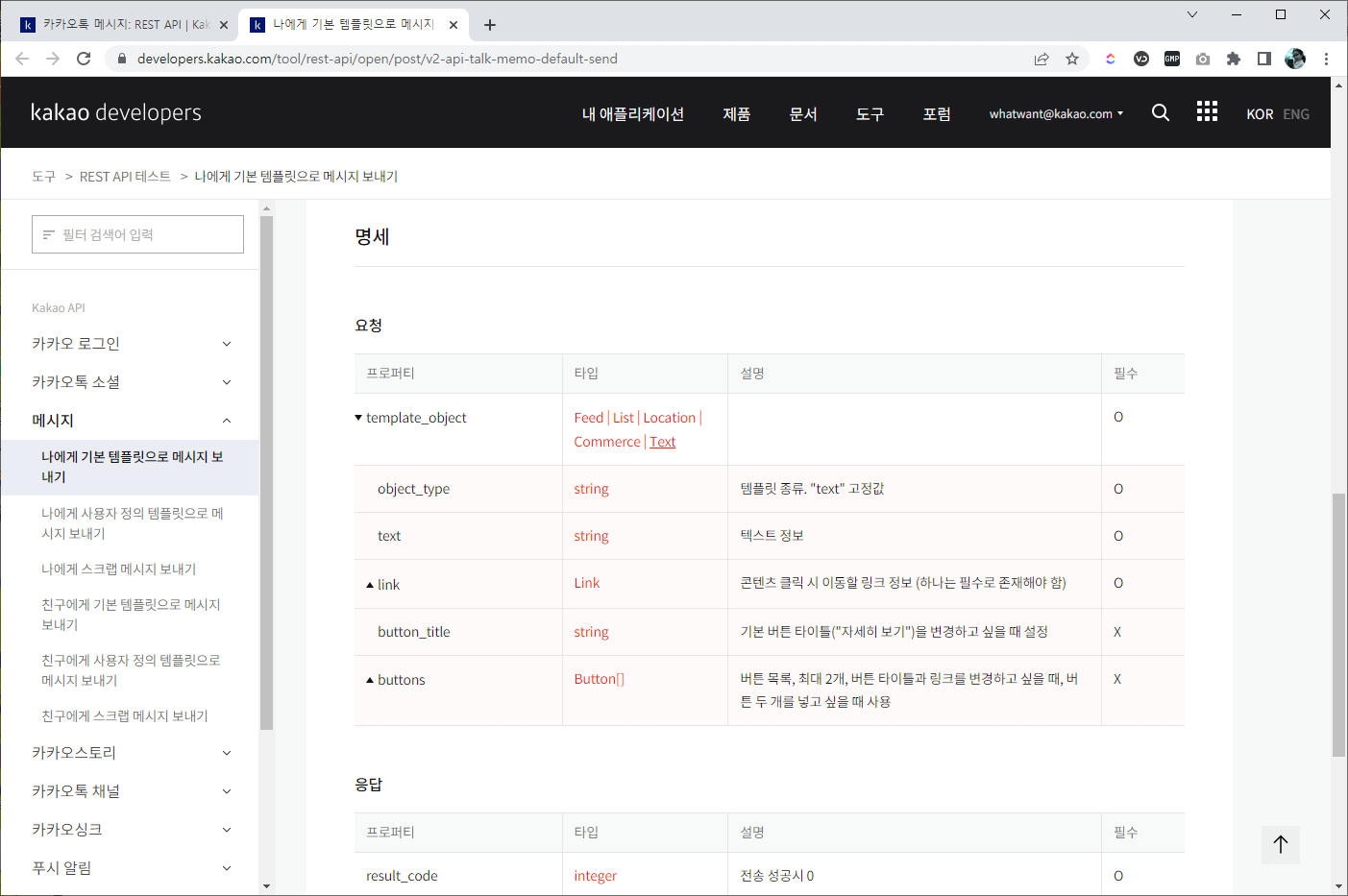Open 내 애플리케이션 menu
Screen dimensions: 1348x896
coord(633,113)
